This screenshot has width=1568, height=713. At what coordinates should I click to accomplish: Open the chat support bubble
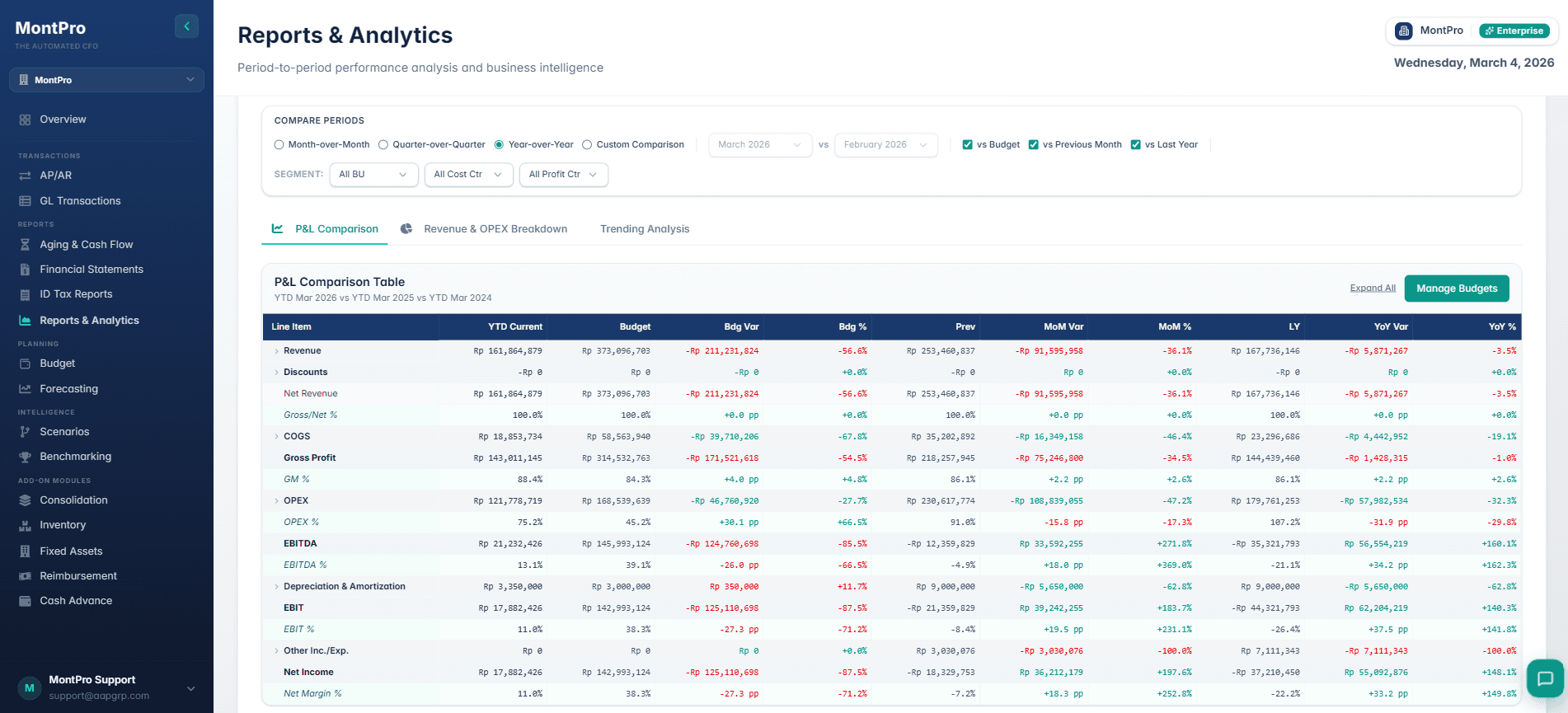pos(1545,679)
